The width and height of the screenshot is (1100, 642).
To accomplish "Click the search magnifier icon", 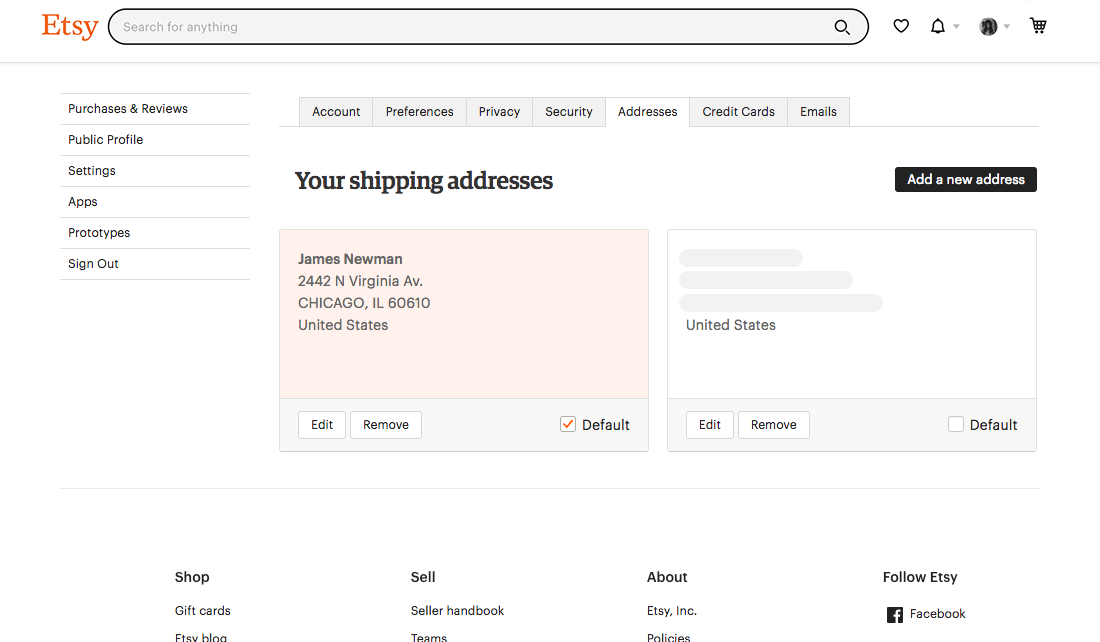I will [x=842, y=27].
